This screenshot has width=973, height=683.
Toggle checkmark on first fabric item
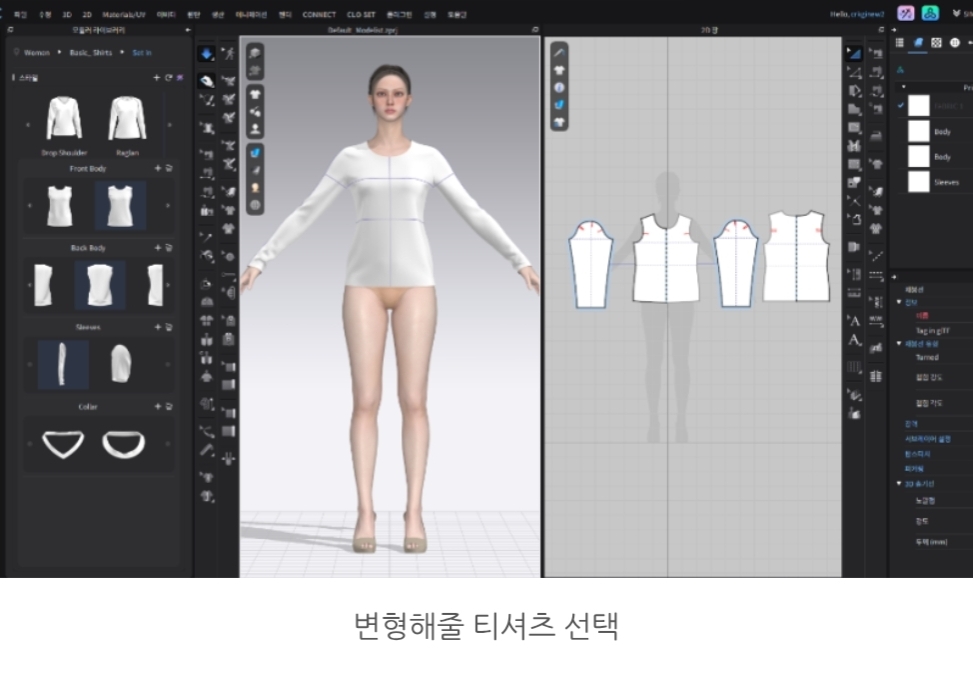click(x=901, y=104)
